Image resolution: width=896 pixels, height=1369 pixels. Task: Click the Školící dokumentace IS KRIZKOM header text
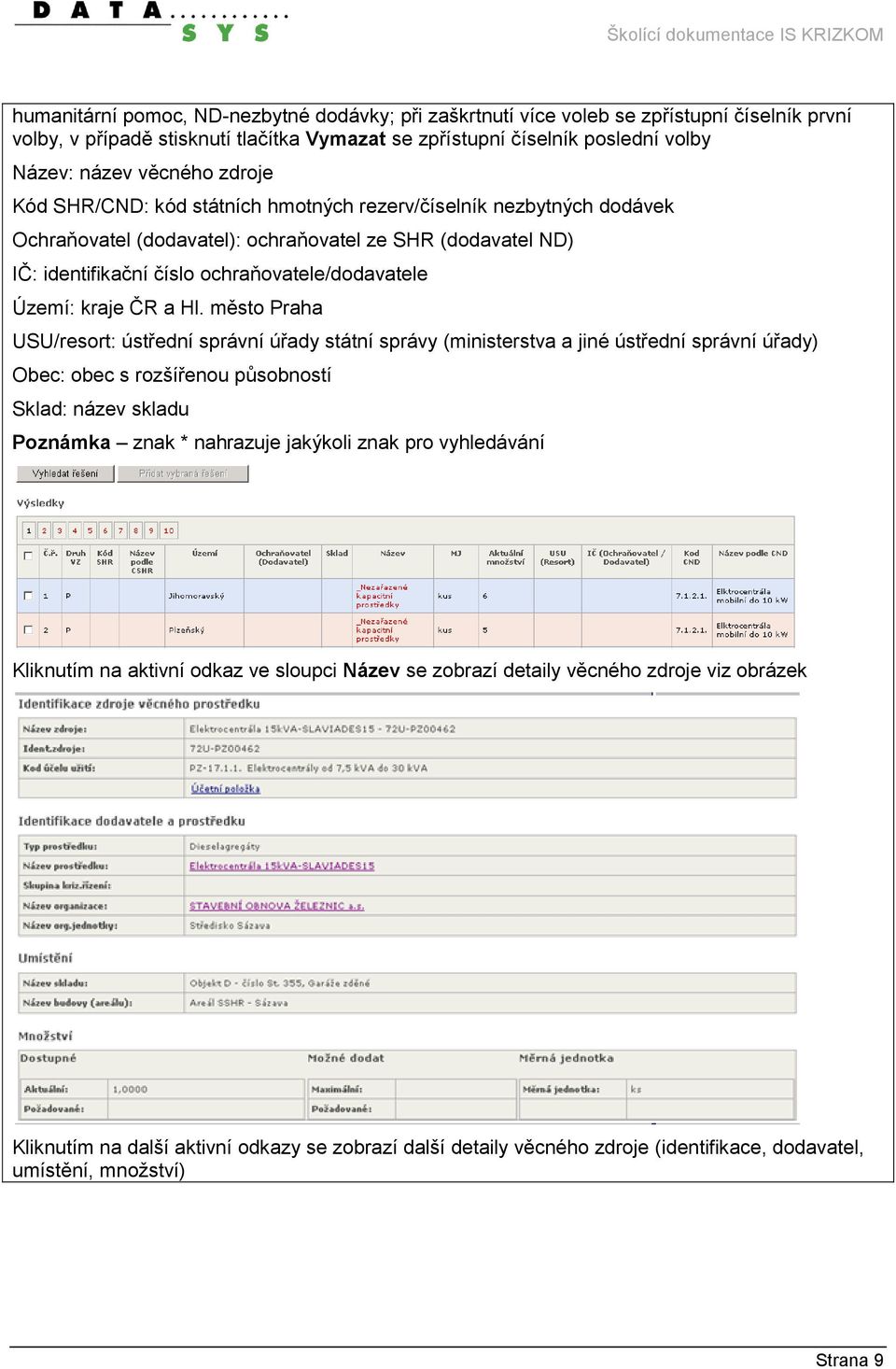tap(745, 35)
